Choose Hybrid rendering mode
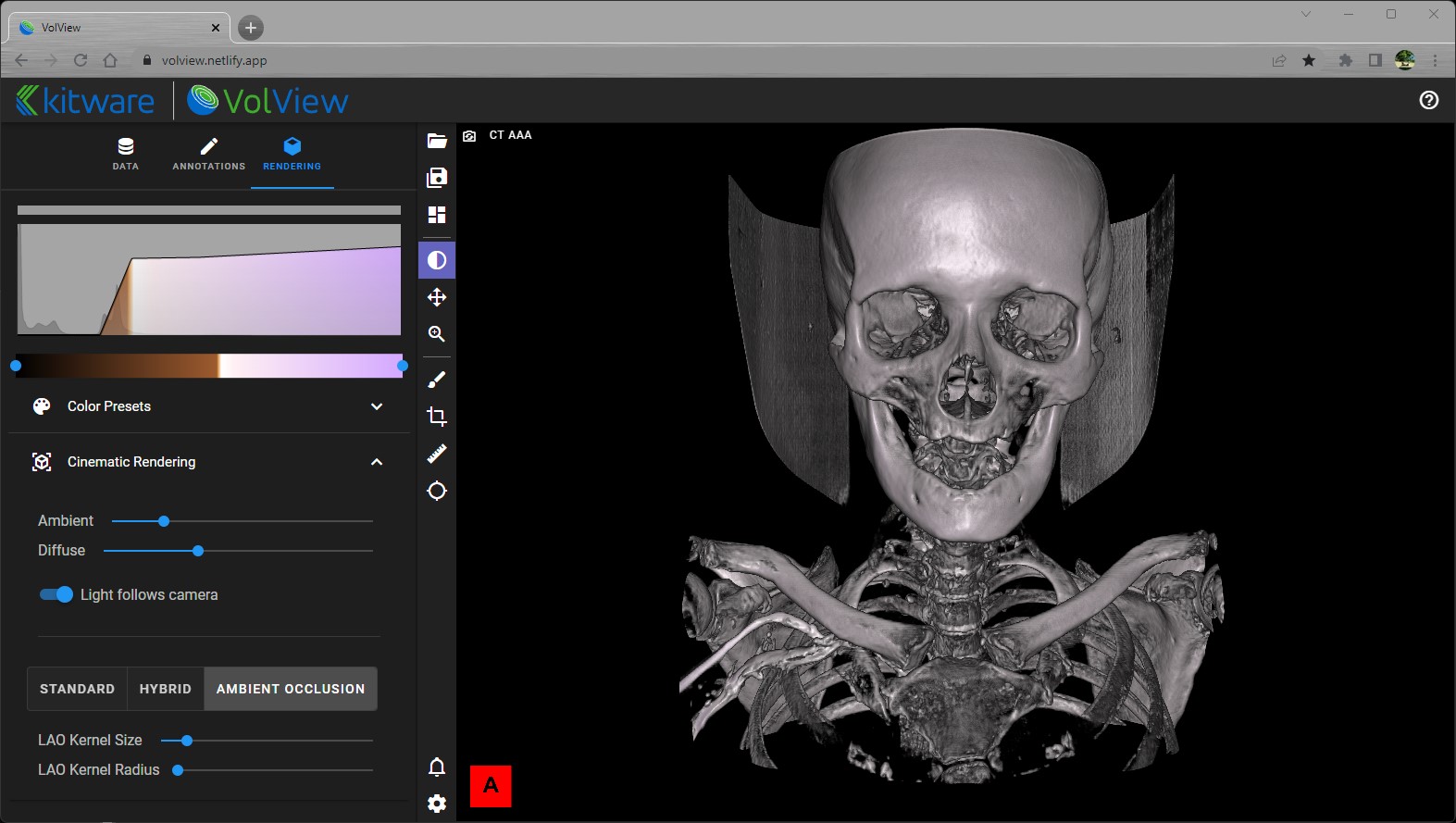Image resolution: width=1456 pixels, height=823 pixels. (x=166, y=689)
